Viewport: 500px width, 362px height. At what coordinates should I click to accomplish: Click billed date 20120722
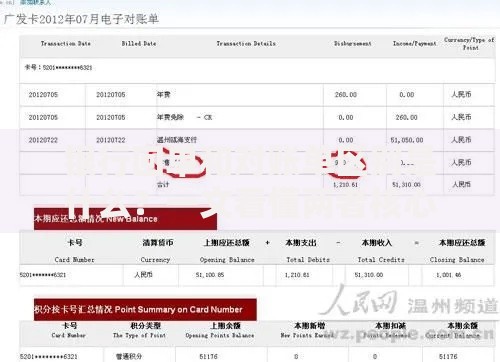point(111,140)
